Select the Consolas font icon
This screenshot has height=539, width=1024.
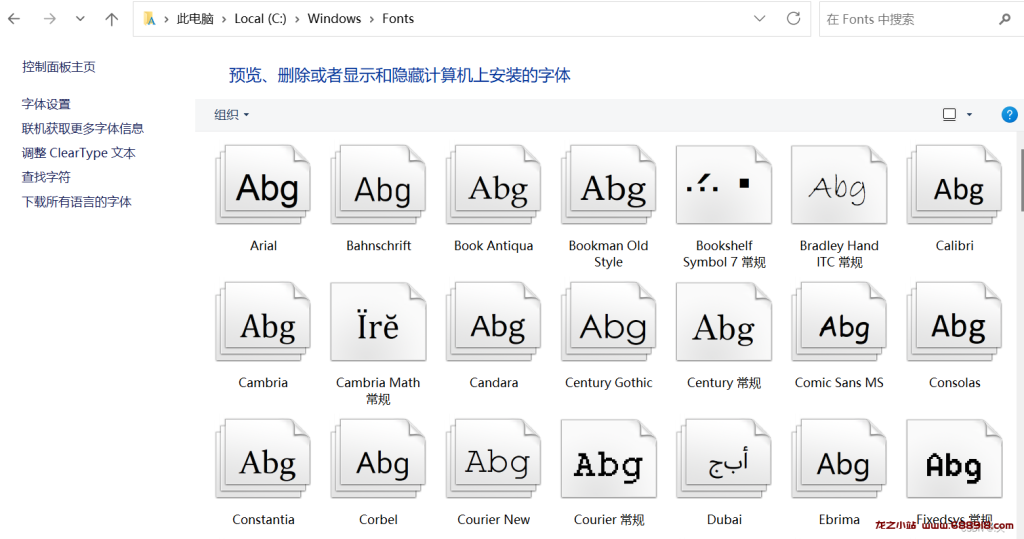(954, 322)
